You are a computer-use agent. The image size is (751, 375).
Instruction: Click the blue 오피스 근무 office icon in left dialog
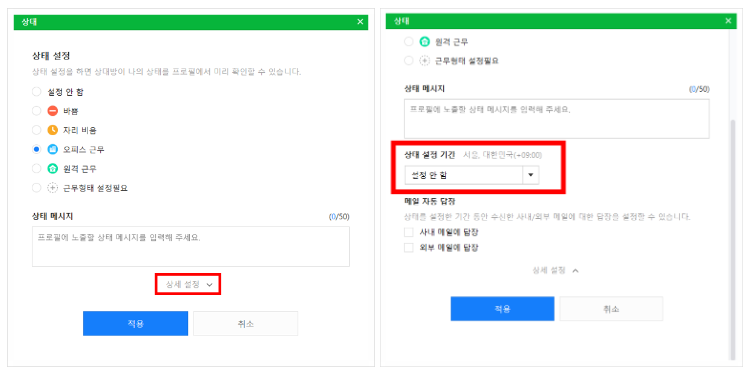tap(53, 149)
